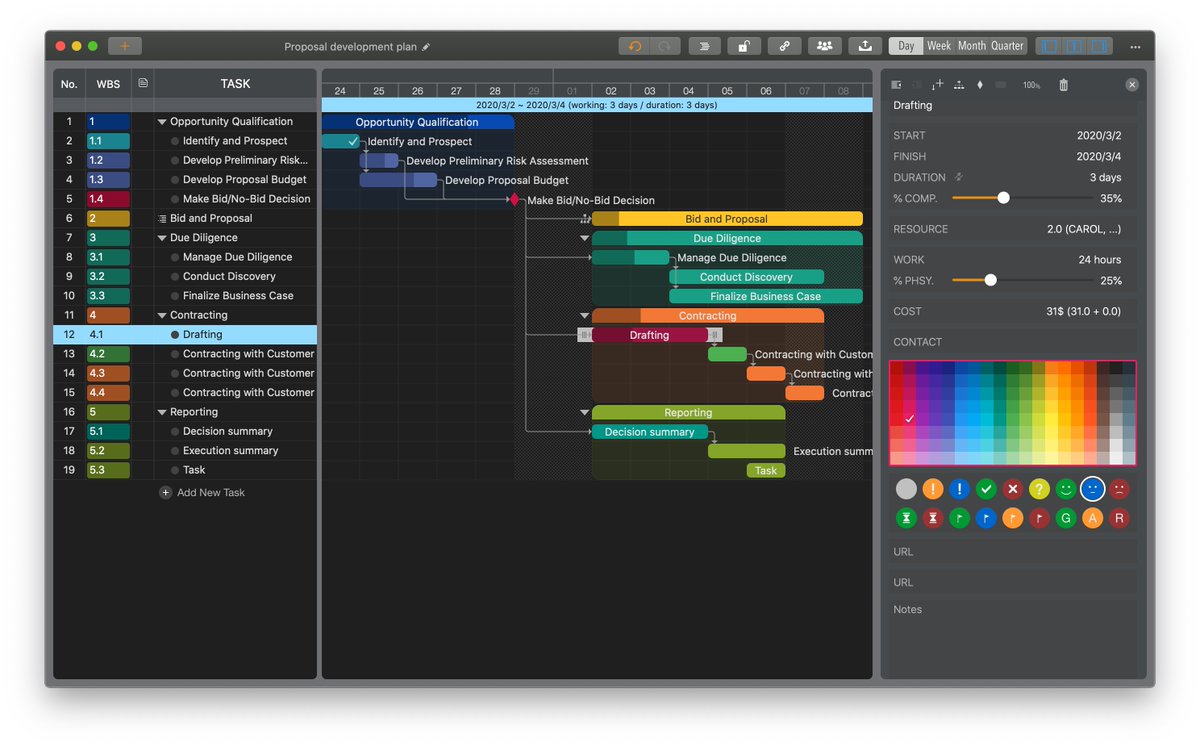Click the add subtask icon in inspector
The height and width of the screenshot is (747, 1200).
pos(937,85)
